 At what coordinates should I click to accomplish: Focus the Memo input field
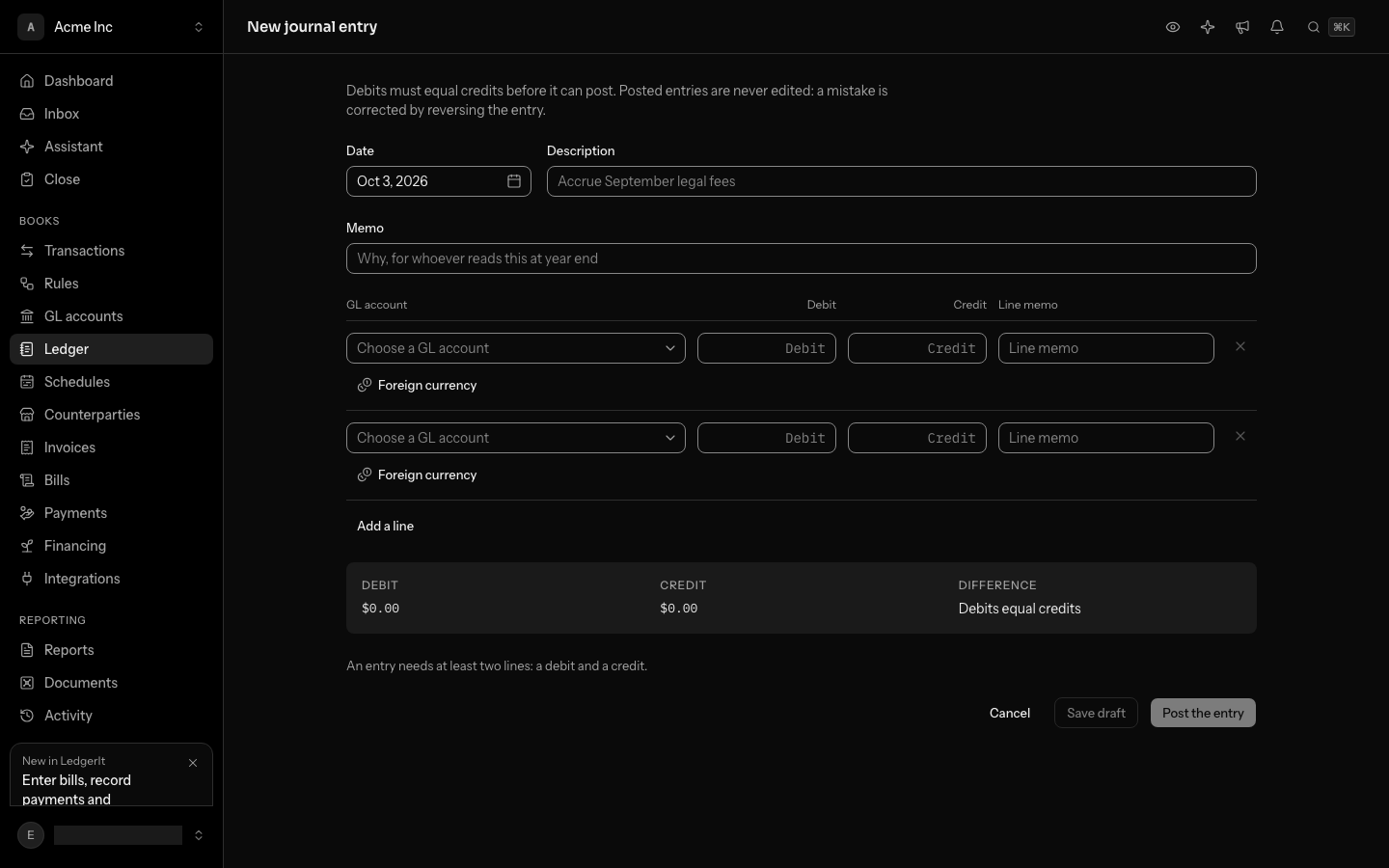pyautogui.click(x=802, y=258)
